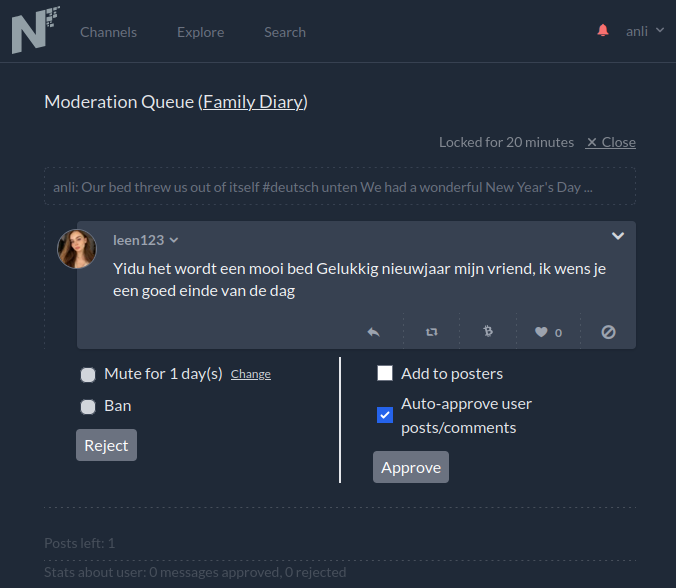Image resolution: width=676 pixels, height=588 pixels.
Task: Close the moderation queue lock
Action: [610, 142]
